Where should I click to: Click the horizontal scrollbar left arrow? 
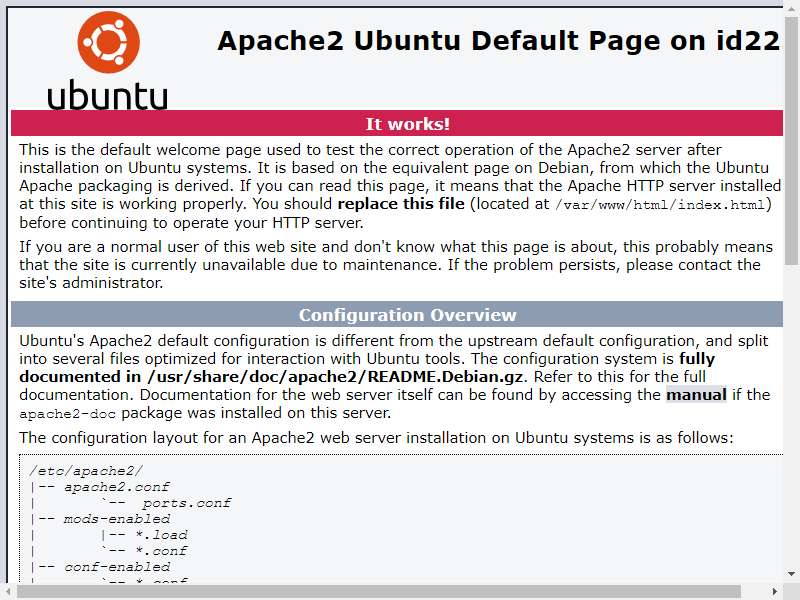(8, 591)
